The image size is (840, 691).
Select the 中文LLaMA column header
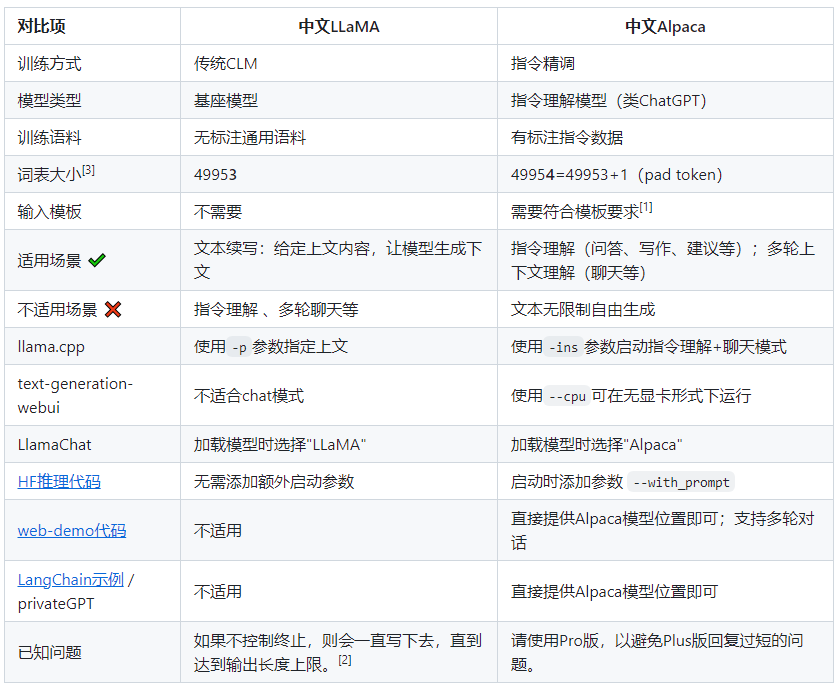tap(339, 26)
